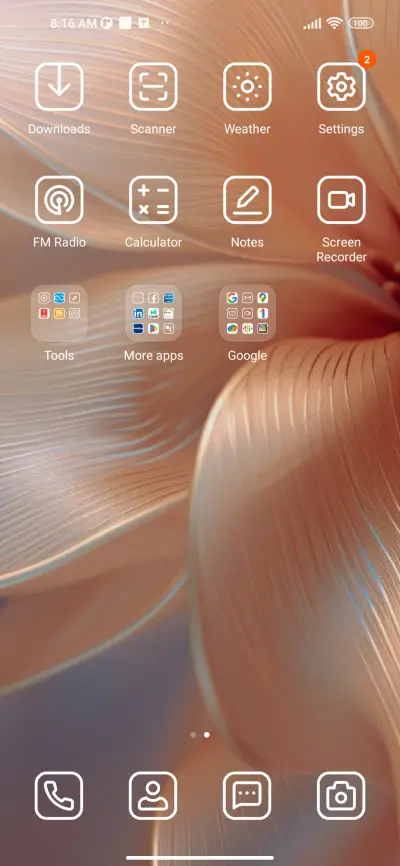Image resolution: width=400 pixels, height=866 pixels.
Task: Open the Google folder
Action: (247, 313)
